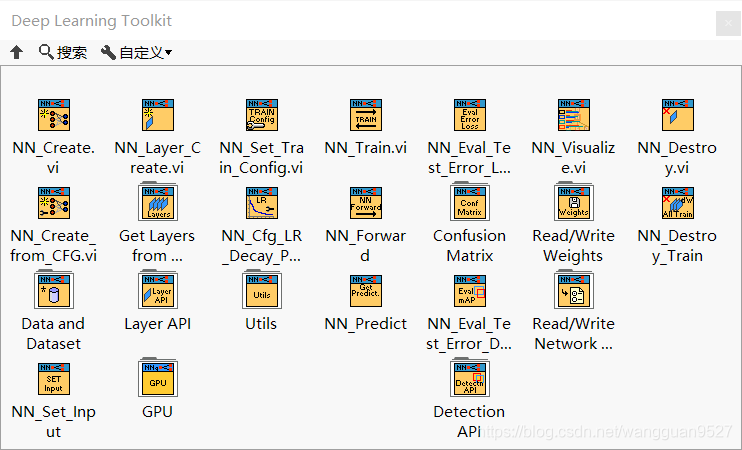Click the 'NN_Destroy_Train' label text
The image size is (742, 450).
677,246
